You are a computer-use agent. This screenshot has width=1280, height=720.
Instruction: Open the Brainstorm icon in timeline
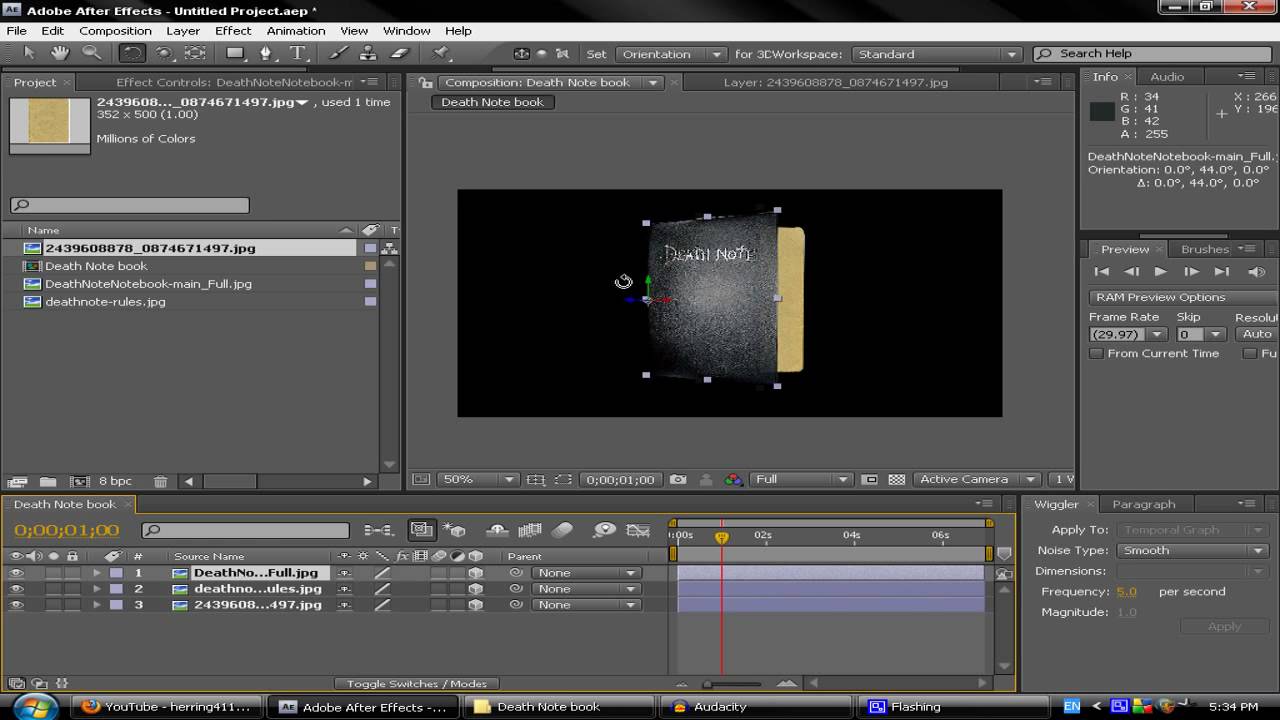[604, 530]
